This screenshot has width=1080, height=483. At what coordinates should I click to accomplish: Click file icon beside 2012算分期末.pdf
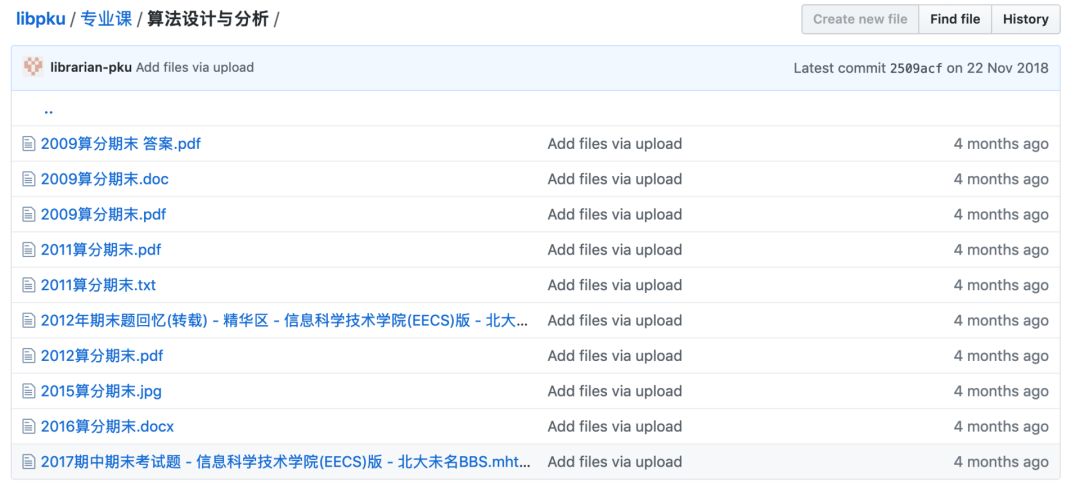tap(29, 356)
